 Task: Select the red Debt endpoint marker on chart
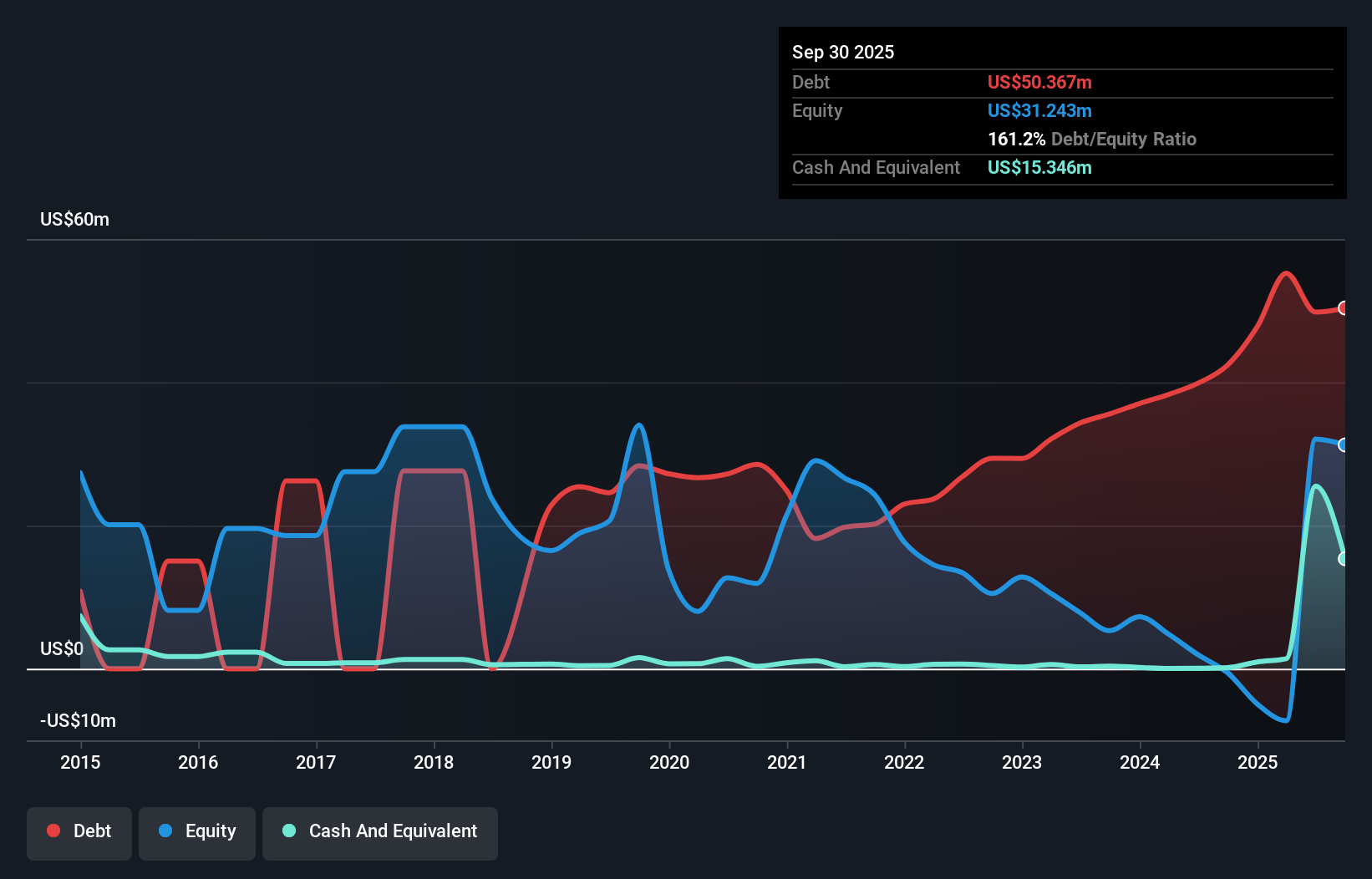tap(1344, 308)
